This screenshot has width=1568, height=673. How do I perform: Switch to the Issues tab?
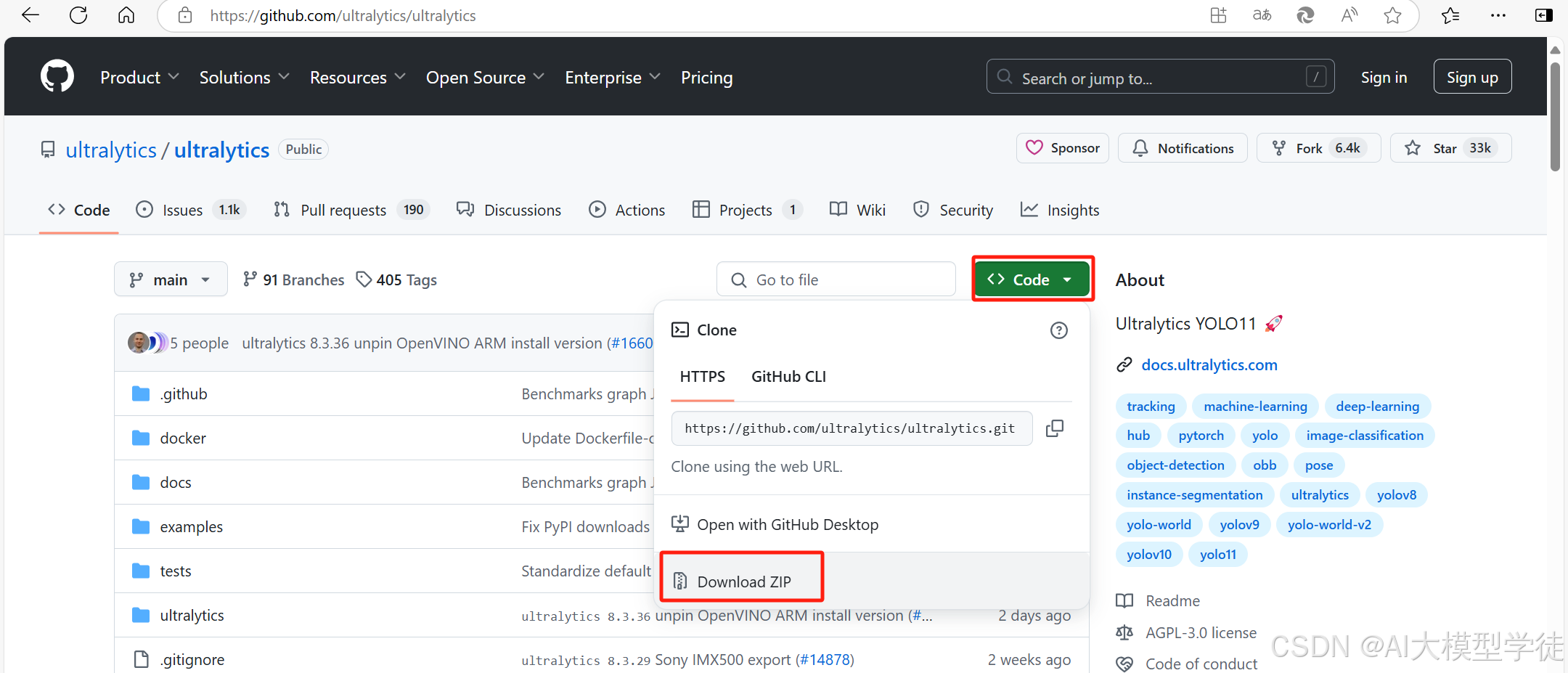[x=191, y=210]
